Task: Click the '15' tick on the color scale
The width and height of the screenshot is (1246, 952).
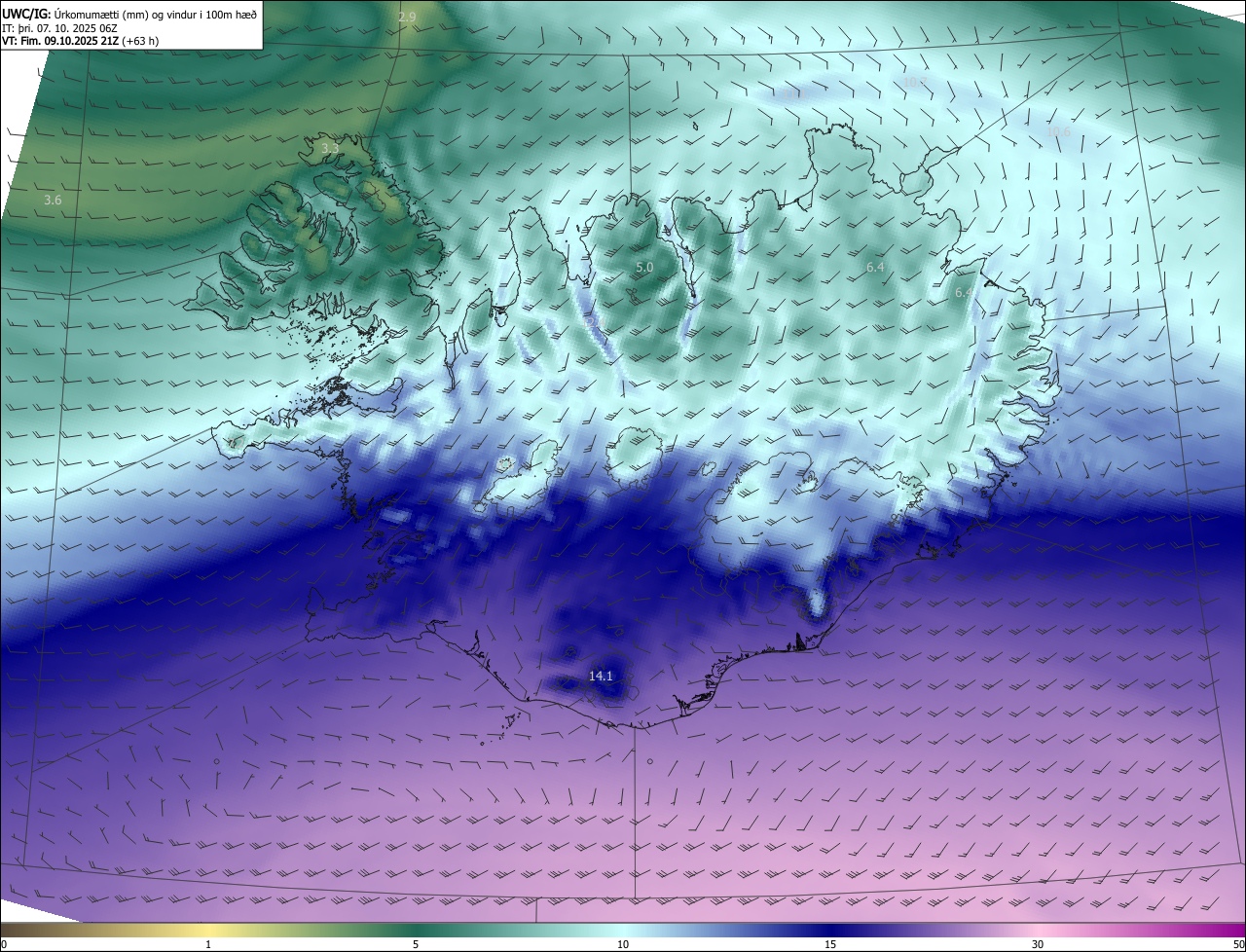Action: (x=830, y=944)
